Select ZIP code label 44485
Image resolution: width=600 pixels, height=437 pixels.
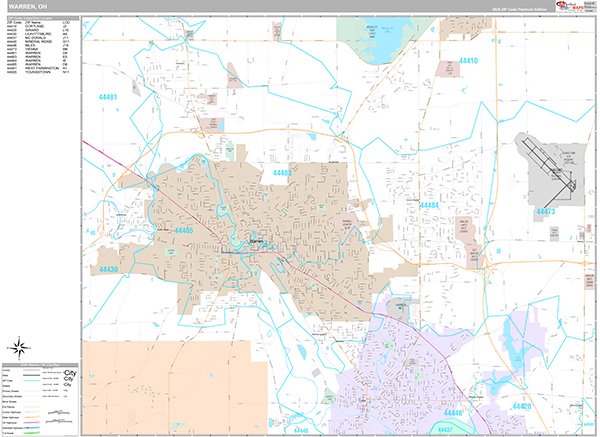click(183, 231)
